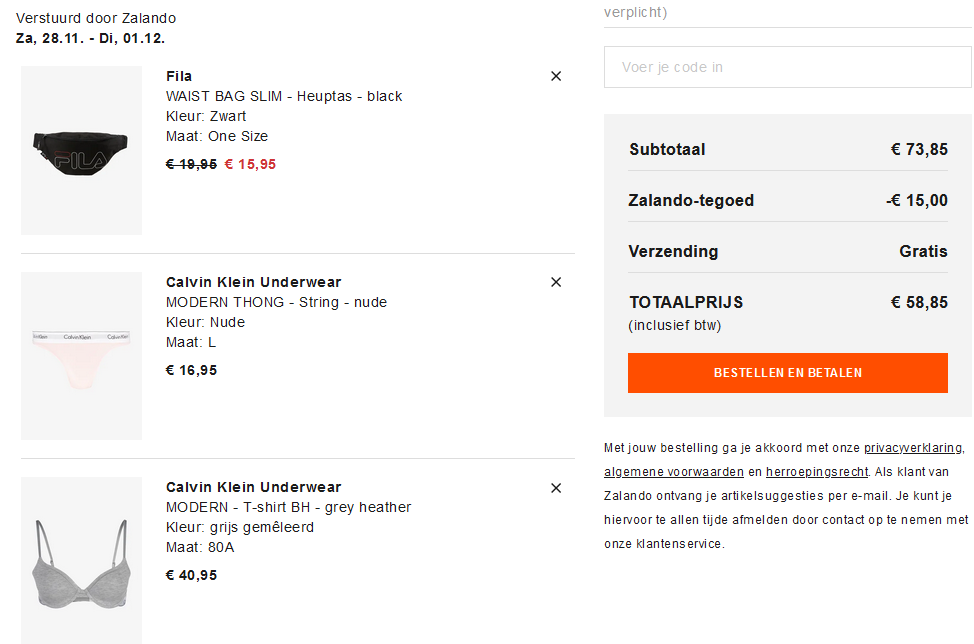Open the herroepingsrecht link
The image size is (974, 644).
point(817,472)
